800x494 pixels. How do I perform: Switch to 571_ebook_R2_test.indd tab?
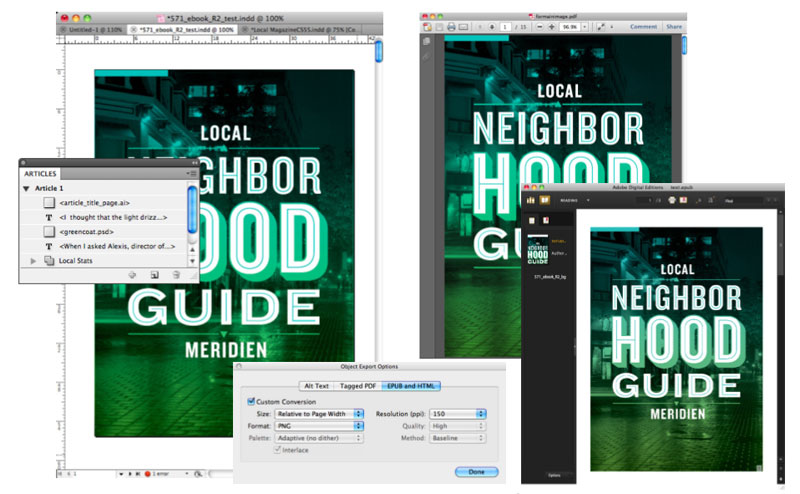coord(182,30)
